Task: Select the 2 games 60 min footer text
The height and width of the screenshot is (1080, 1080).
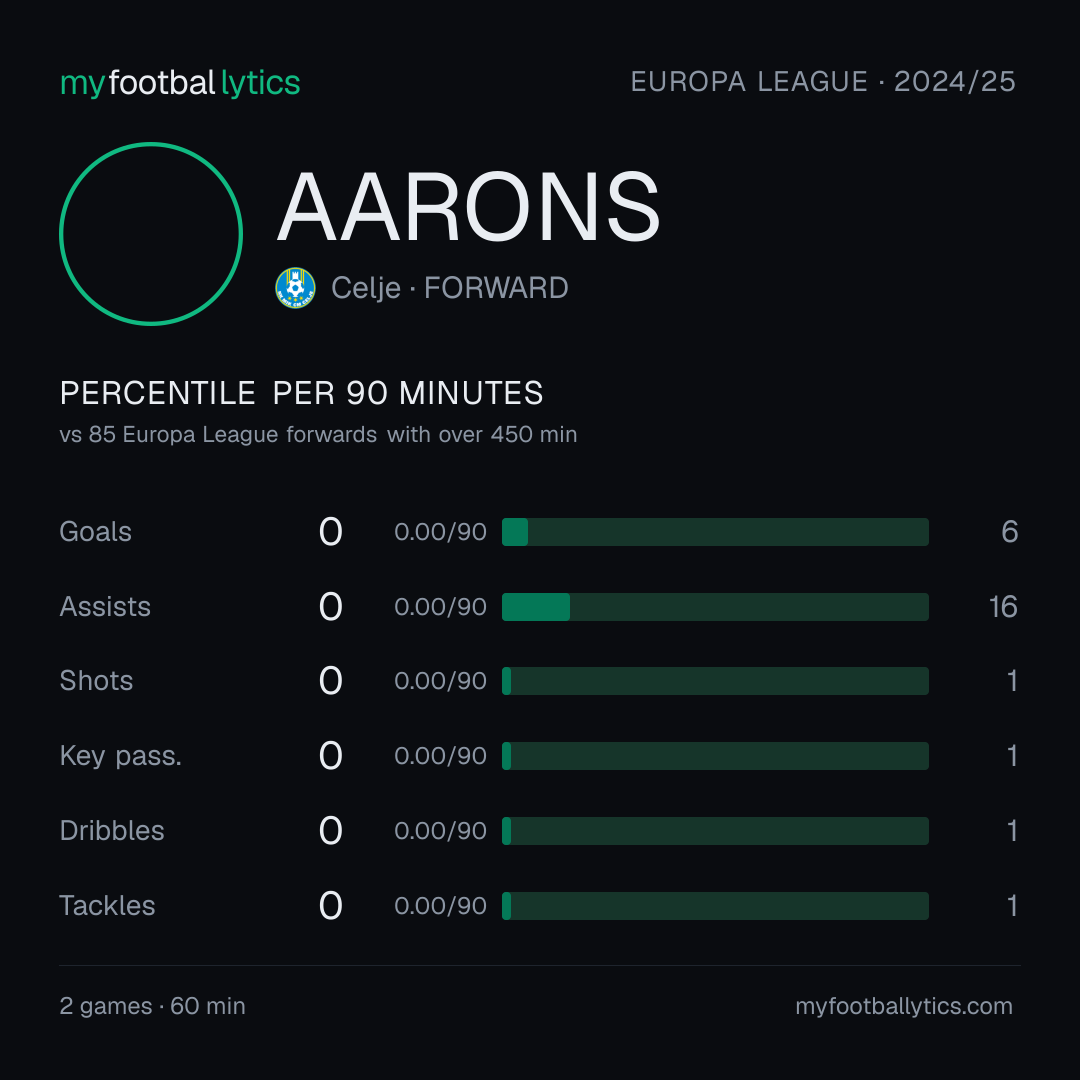Action: click(x=152, y=1006)
